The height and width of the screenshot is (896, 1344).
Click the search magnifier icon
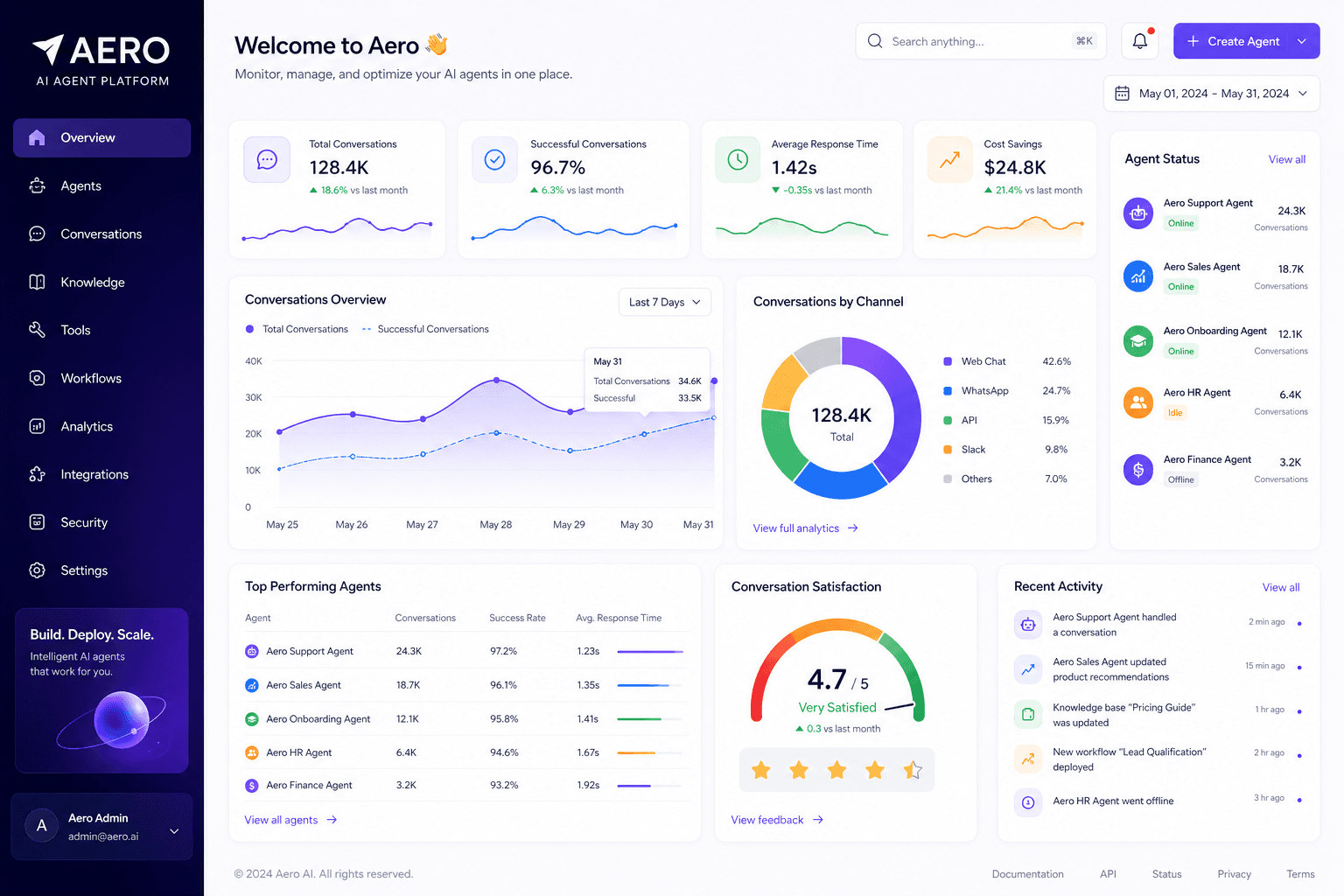[x=875, y=41]
